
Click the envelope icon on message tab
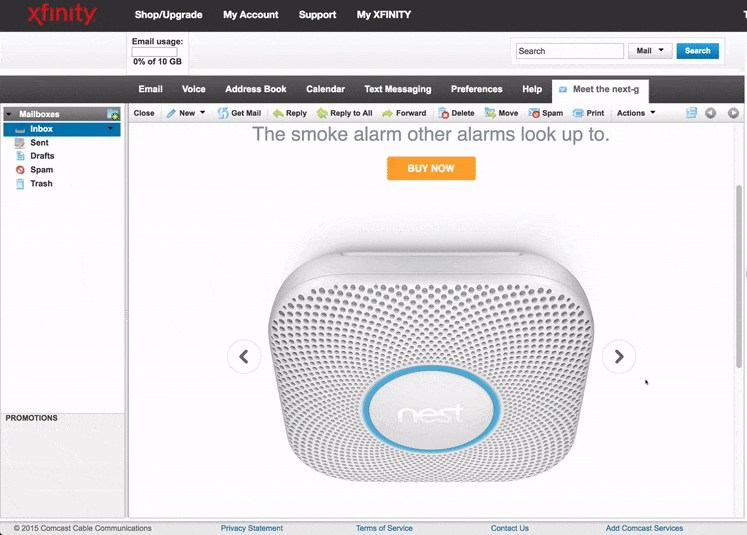coord(563,90)
